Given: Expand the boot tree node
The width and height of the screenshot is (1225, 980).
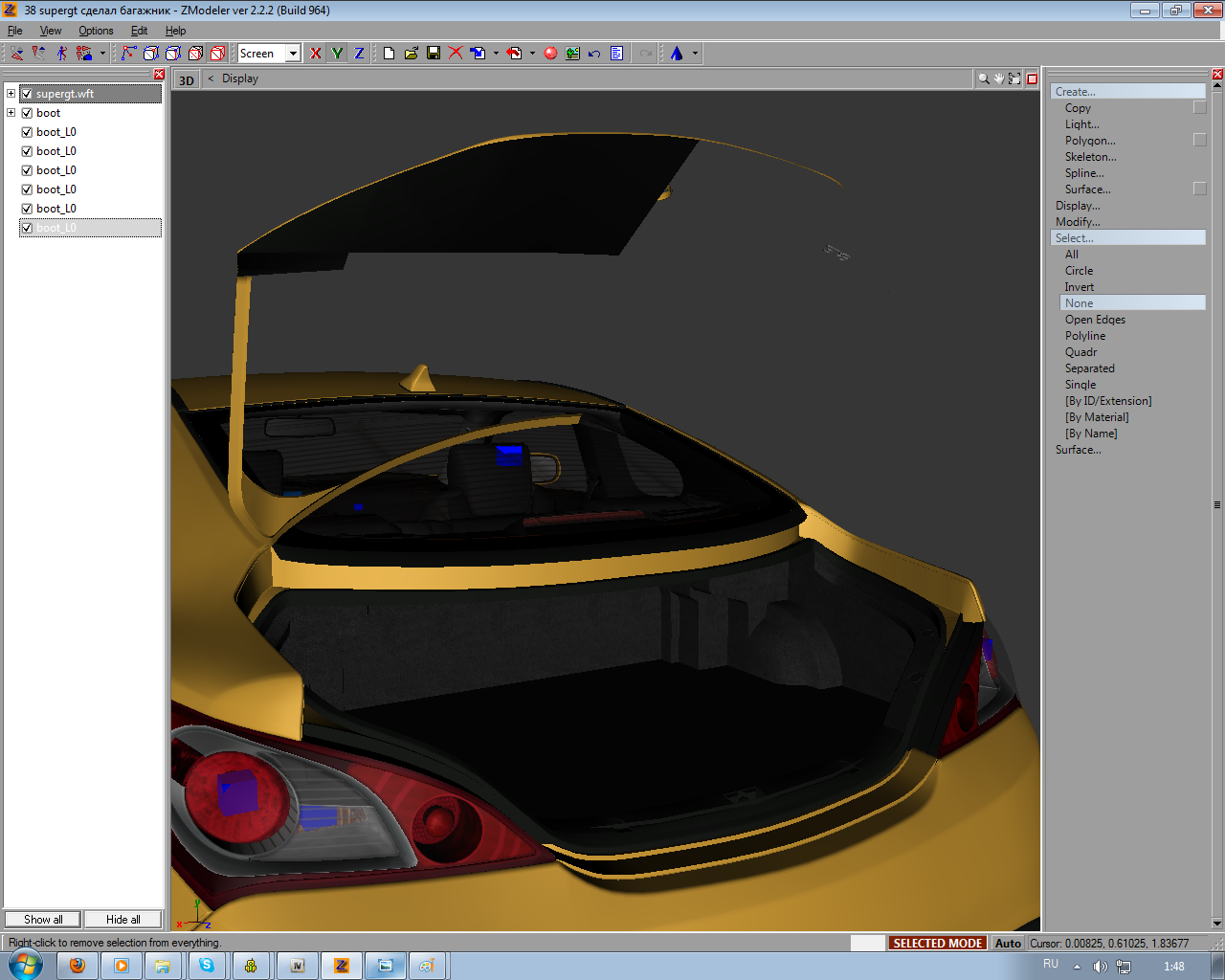Looking at the screenshot, I should 11,113.
